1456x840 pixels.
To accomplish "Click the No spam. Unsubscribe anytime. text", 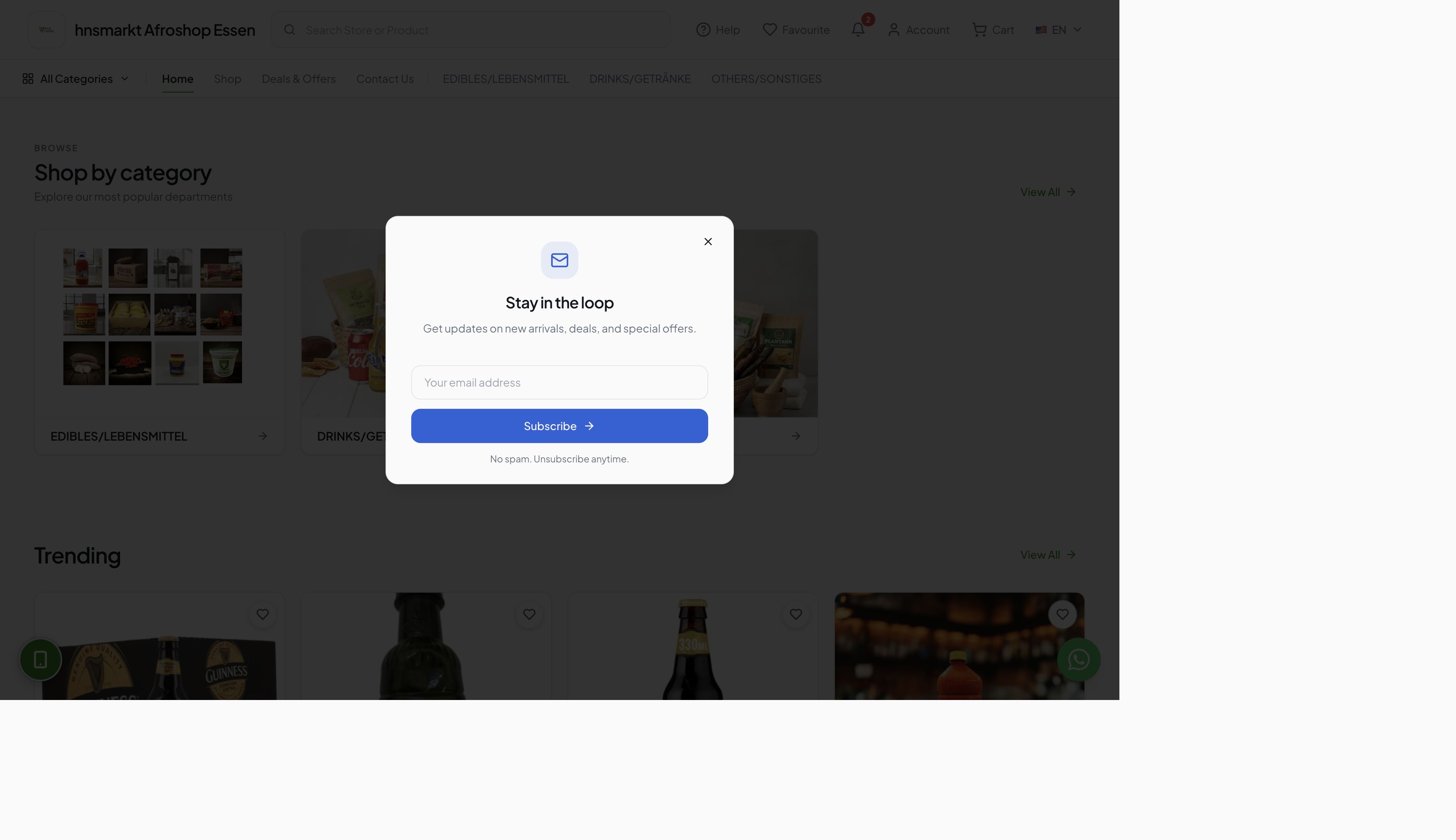I will tap(559, 459).
